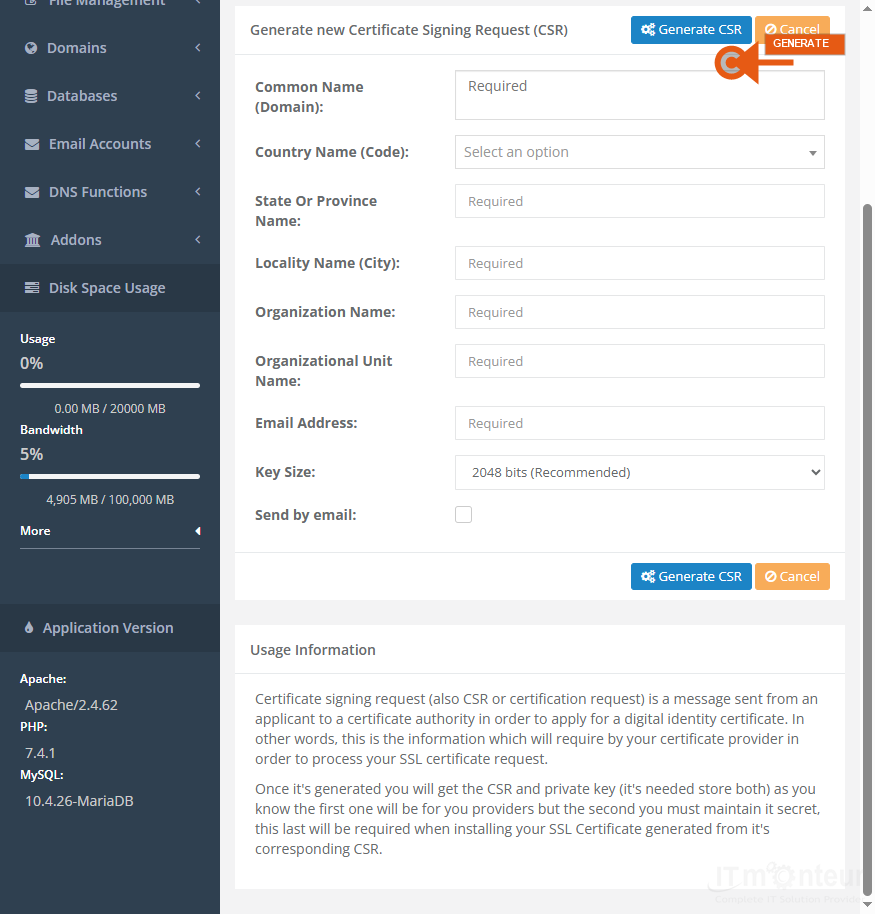875x914 pixels.
Task: Expand the Email Accounts chevron
Action: tap(198, 144)
